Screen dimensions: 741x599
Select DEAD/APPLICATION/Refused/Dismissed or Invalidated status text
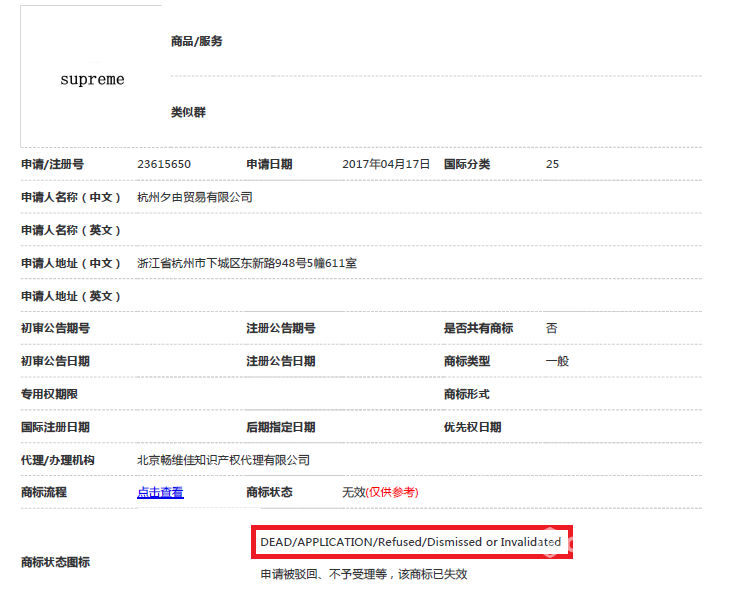coord(411,542)
